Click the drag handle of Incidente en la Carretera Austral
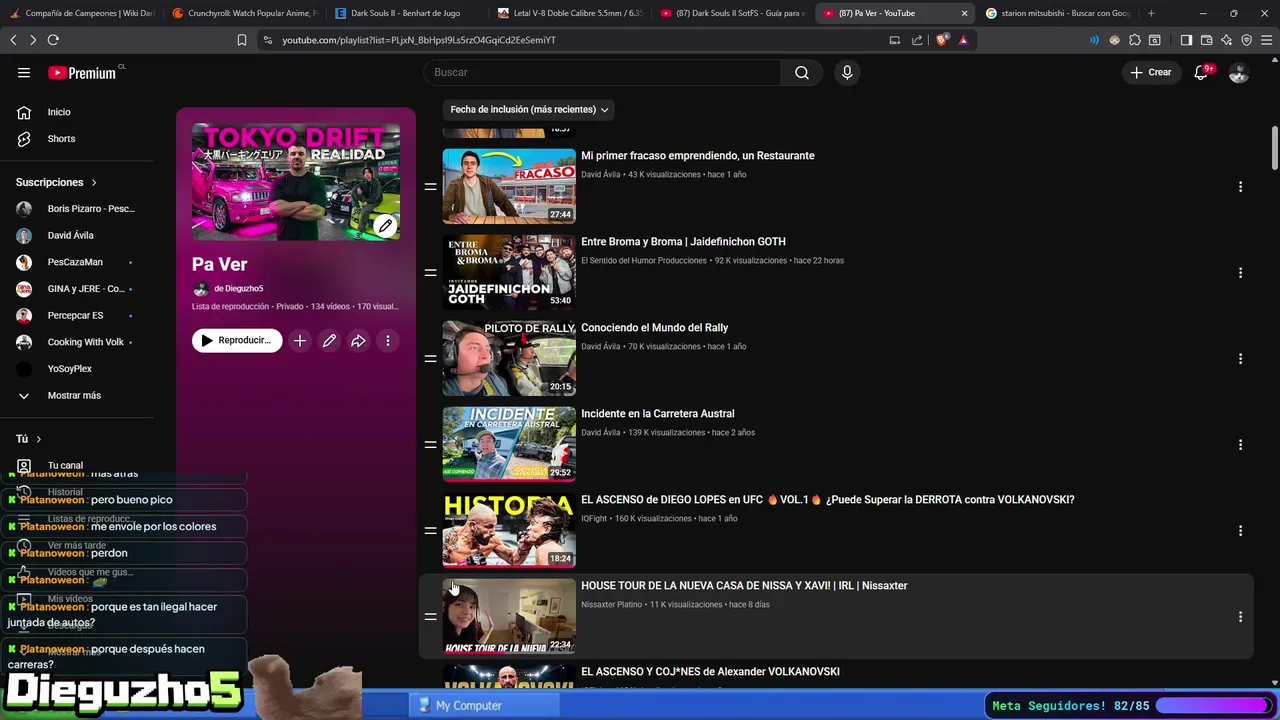Screen dimensions: 1280x720 [430, 444]
